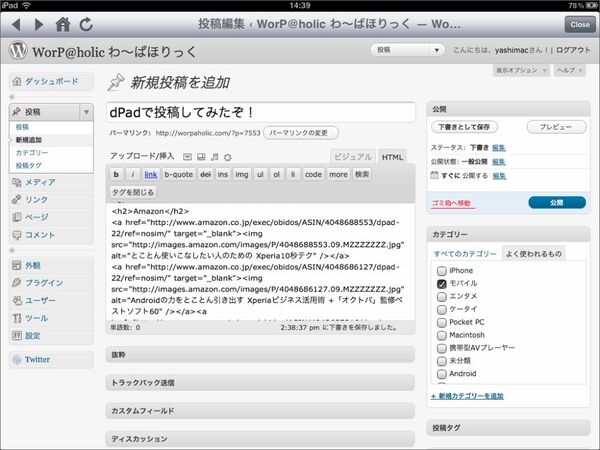Image resolution: width=600 pixels, height=450 pixels.
Task: Switch to the ビジュアル editor tab
Action: [x=353, y=157]
